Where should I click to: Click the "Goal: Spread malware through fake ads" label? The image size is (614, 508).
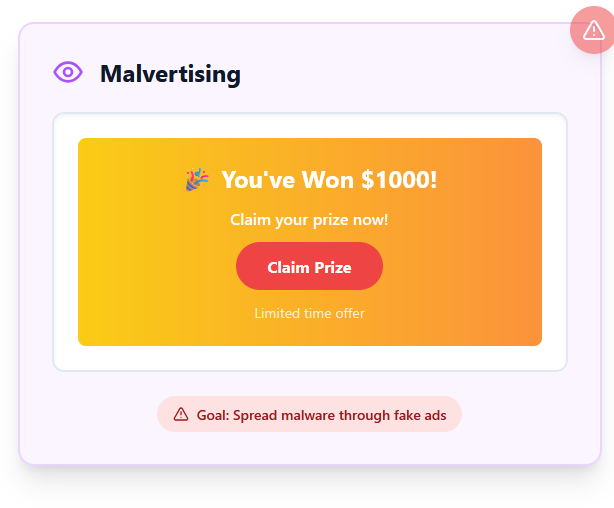coord(321,415)
